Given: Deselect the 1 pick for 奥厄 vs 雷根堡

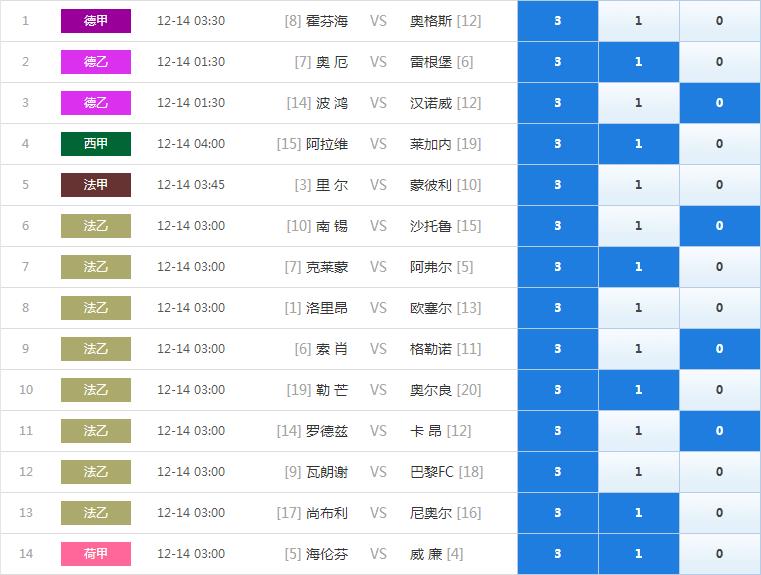Looking at the screenshot, I should [639, 62].
